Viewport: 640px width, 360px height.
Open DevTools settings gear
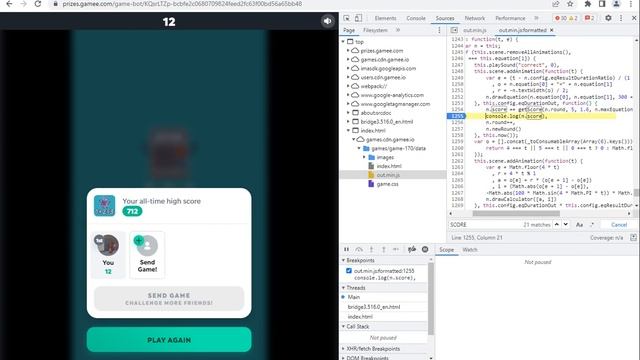click(608, 18)
